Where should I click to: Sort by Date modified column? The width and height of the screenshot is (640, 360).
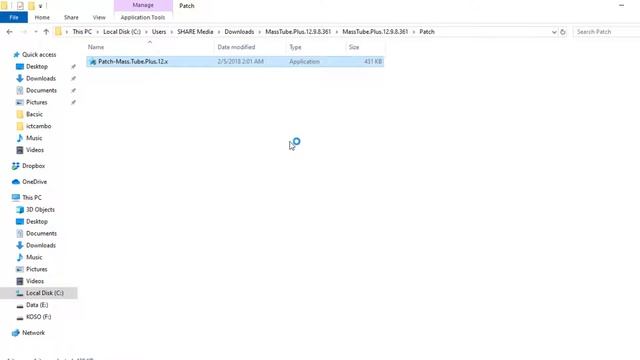pyautogui.click(x=236, y=47)
